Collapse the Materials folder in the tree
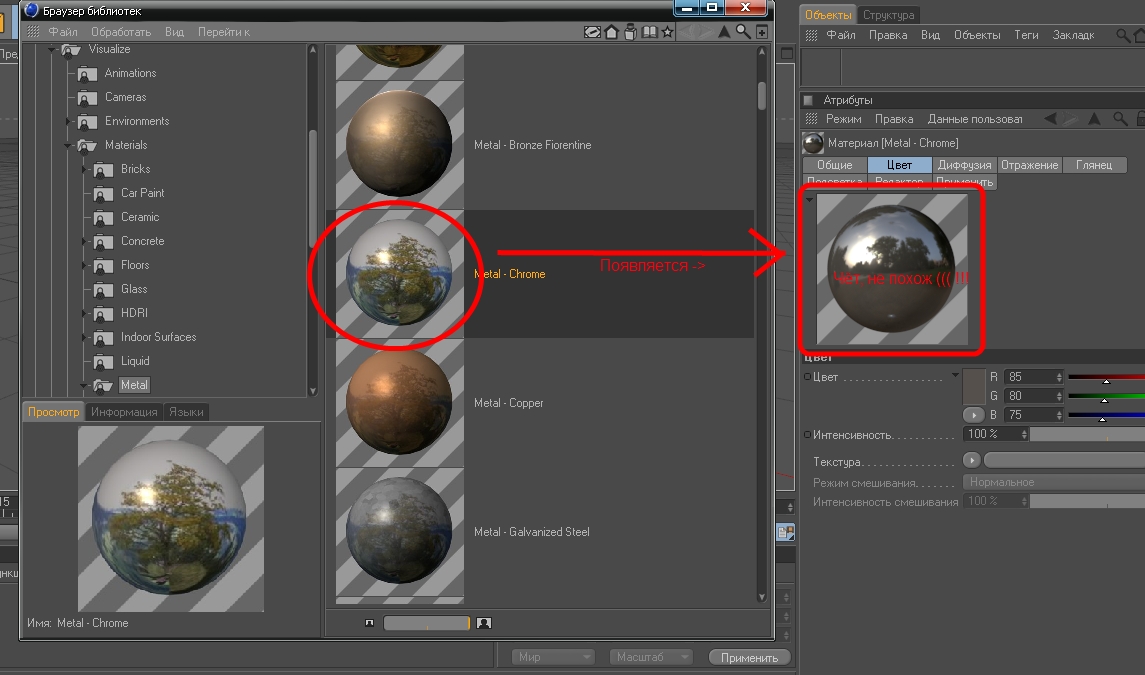 coord(69,145)
